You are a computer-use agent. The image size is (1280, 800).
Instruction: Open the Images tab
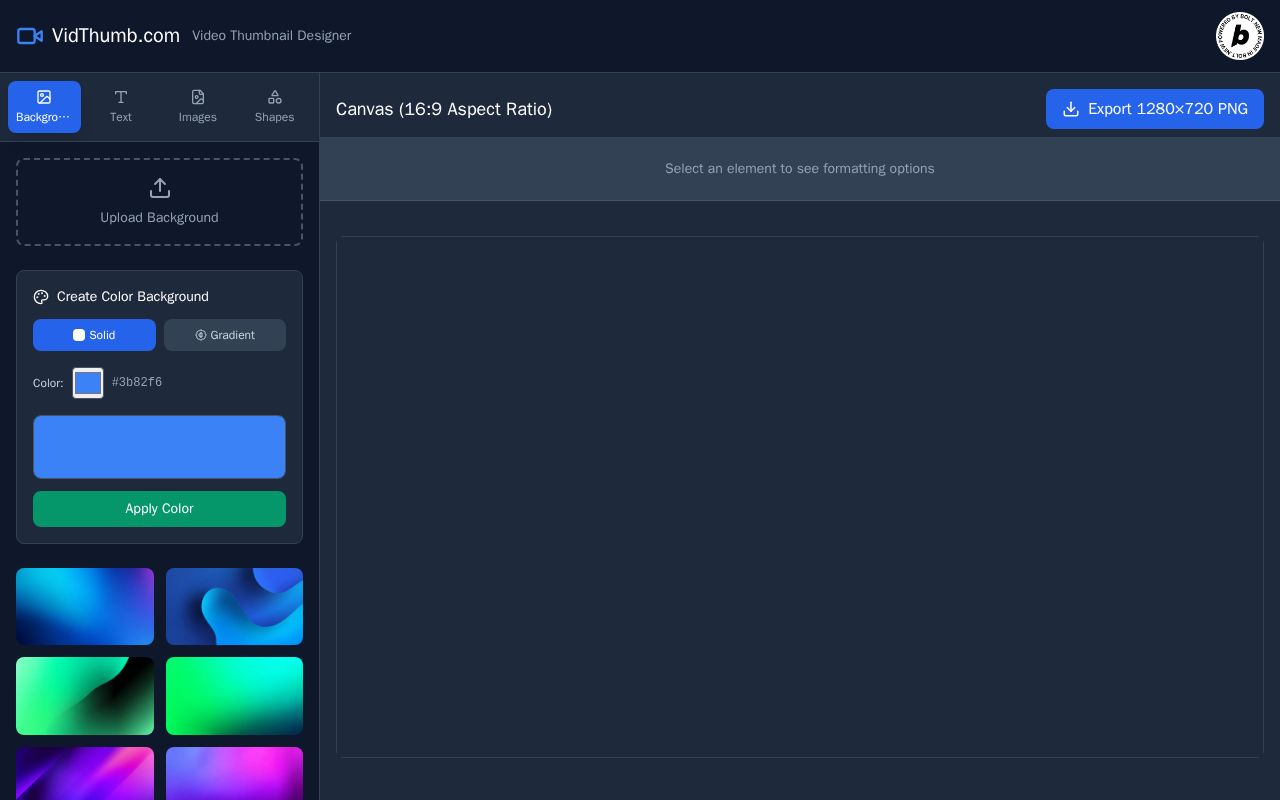(x=198, y=107)
